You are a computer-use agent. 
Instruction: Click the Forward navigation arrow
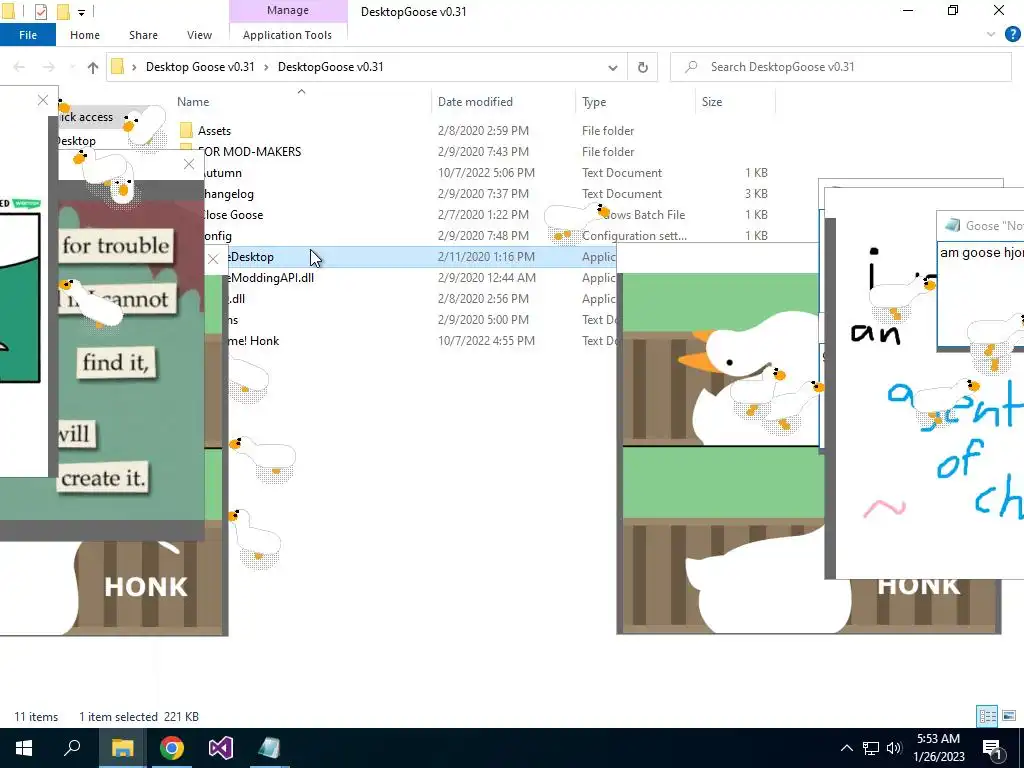pos(49,67)
